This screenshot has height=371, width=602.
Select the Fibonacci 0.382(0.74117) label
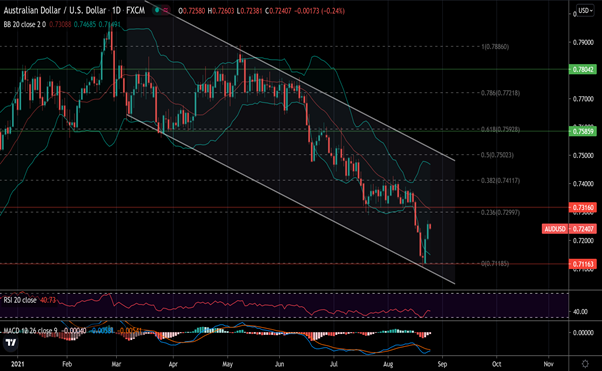pos(500,181)
